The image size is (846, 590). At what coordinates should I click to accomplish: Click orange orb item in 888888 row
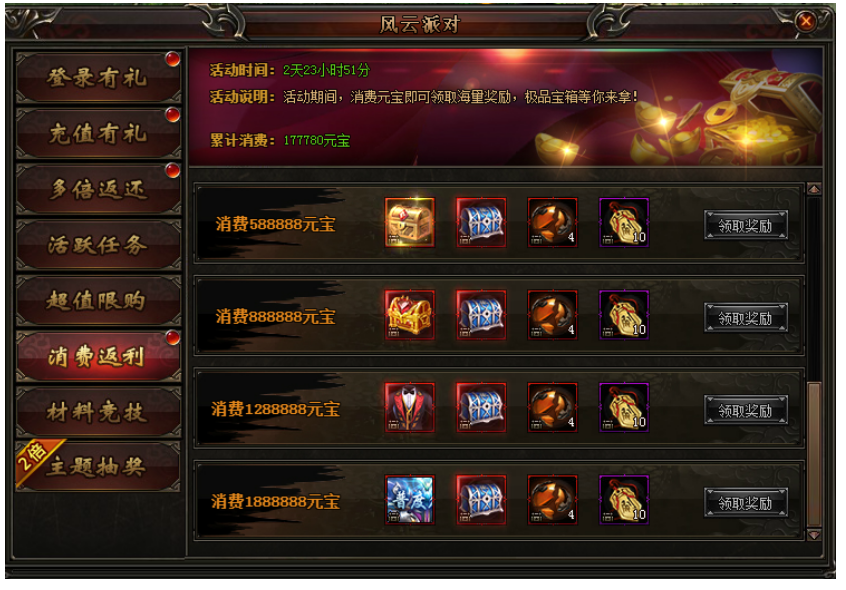[552, 315]
